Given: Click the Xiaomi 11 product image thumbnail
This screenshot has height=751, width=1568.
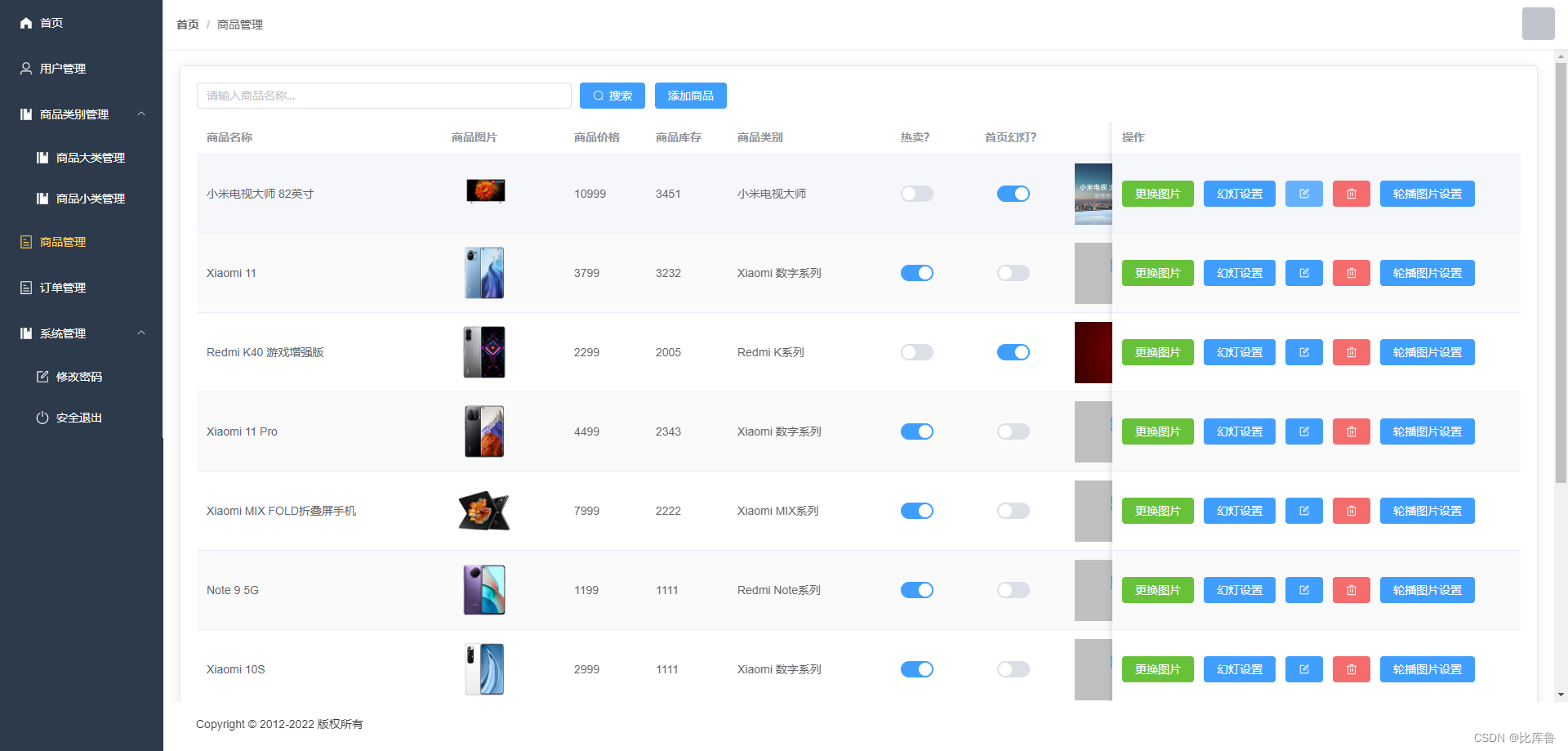Looking at the screenshot, I should coord(484,273).
